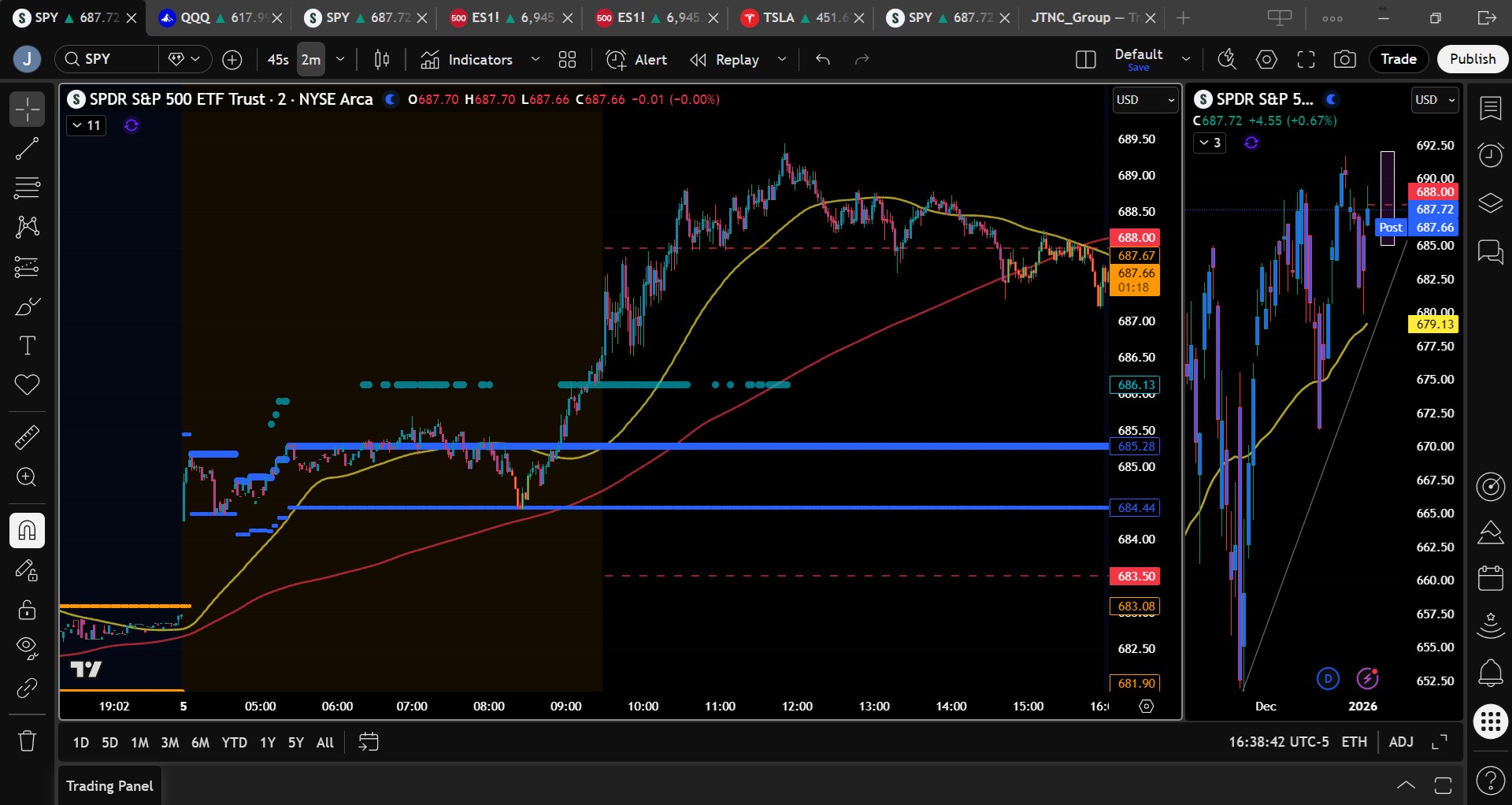Viewport: 1512px width, 805px height.
Task: Activate the ruler measure tool
Action: [x=27, y=437]
